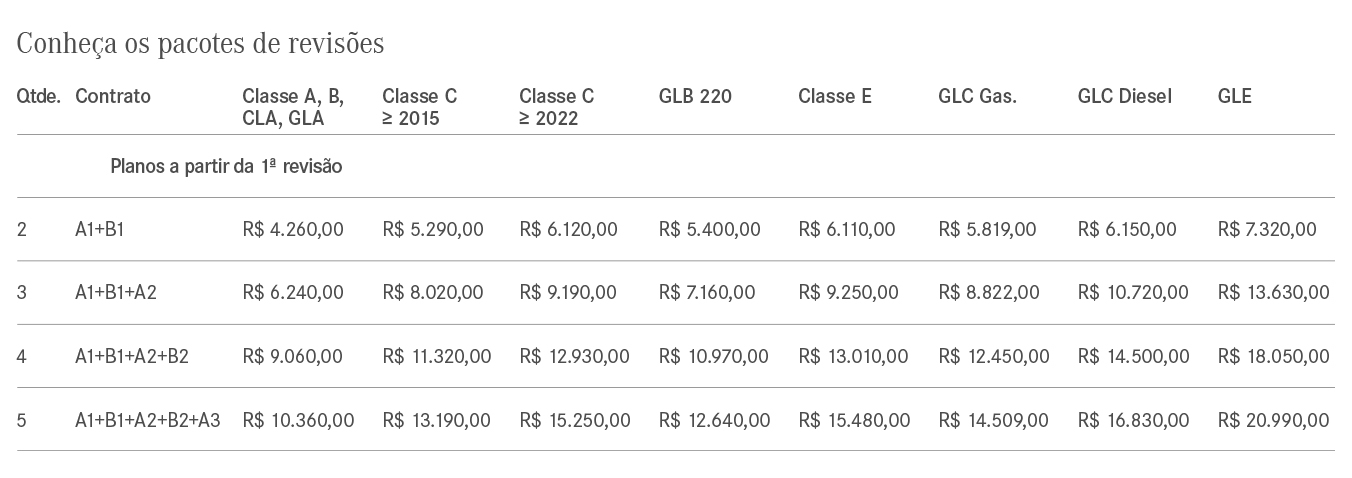Viewport: 1352px width, 478px height.
Task: Click the 'GLB 220' column header
Action: tap(695, 97)
